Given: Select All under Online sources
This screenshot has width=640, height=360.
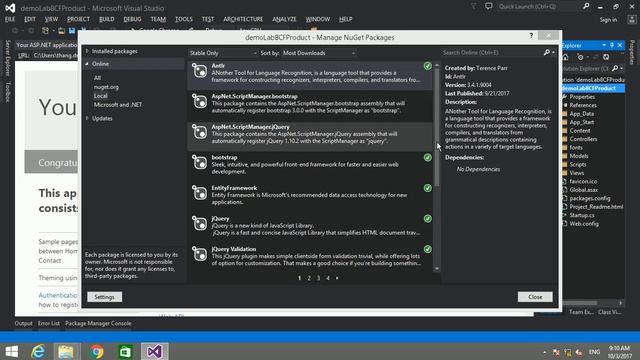Looking at the screenshot, I should pyautogui.click(x=97, y=78).
